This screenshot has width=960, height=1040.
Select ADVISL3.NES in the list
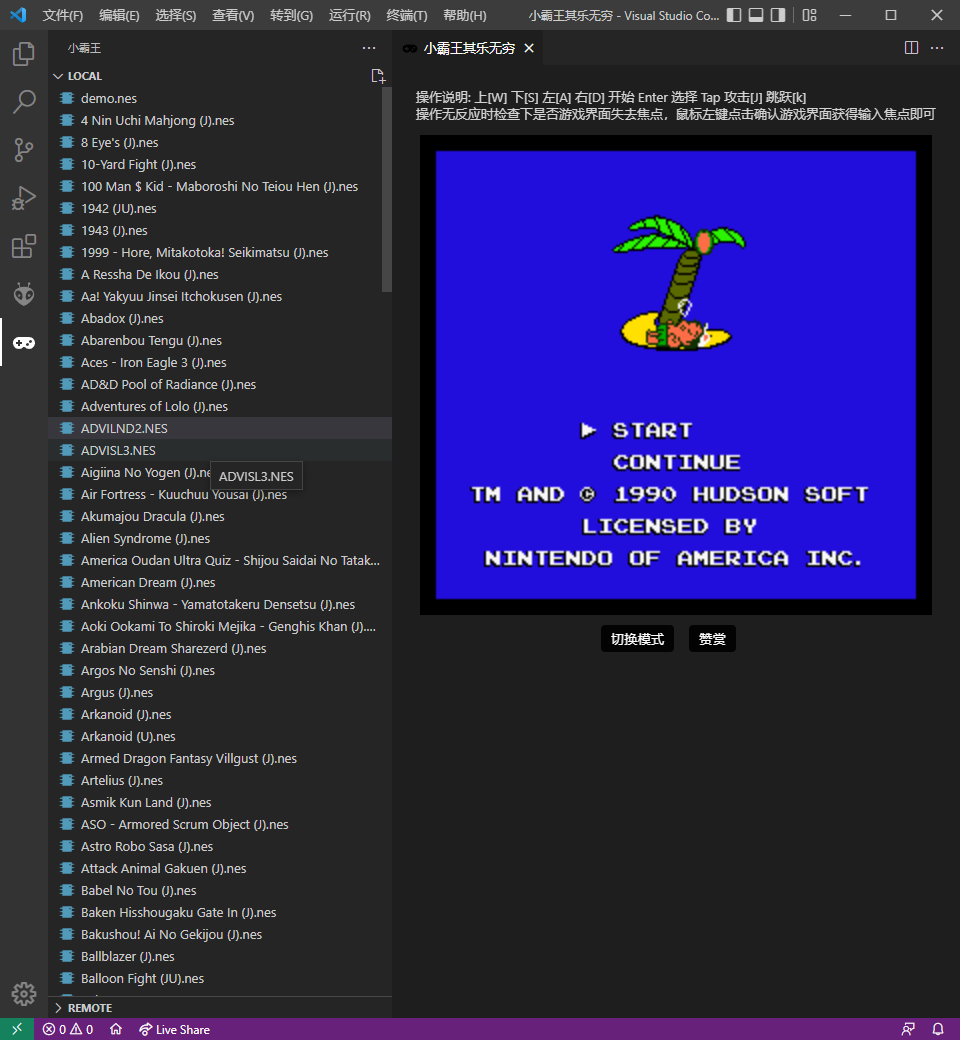[x=220, y=450]
